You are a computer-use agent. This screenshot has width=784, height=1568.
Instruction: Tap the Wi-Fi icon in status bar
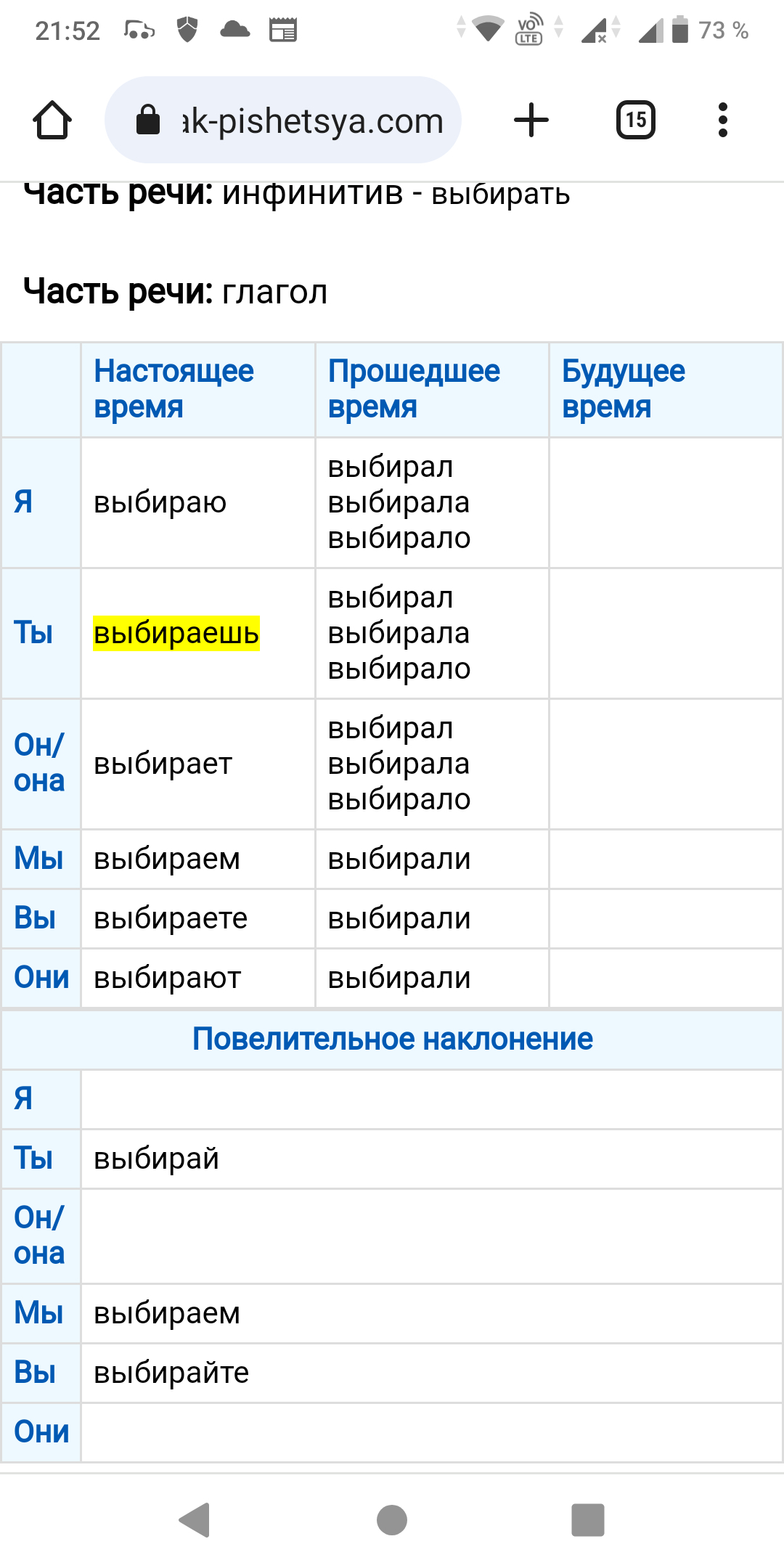[x=488, y=30]
